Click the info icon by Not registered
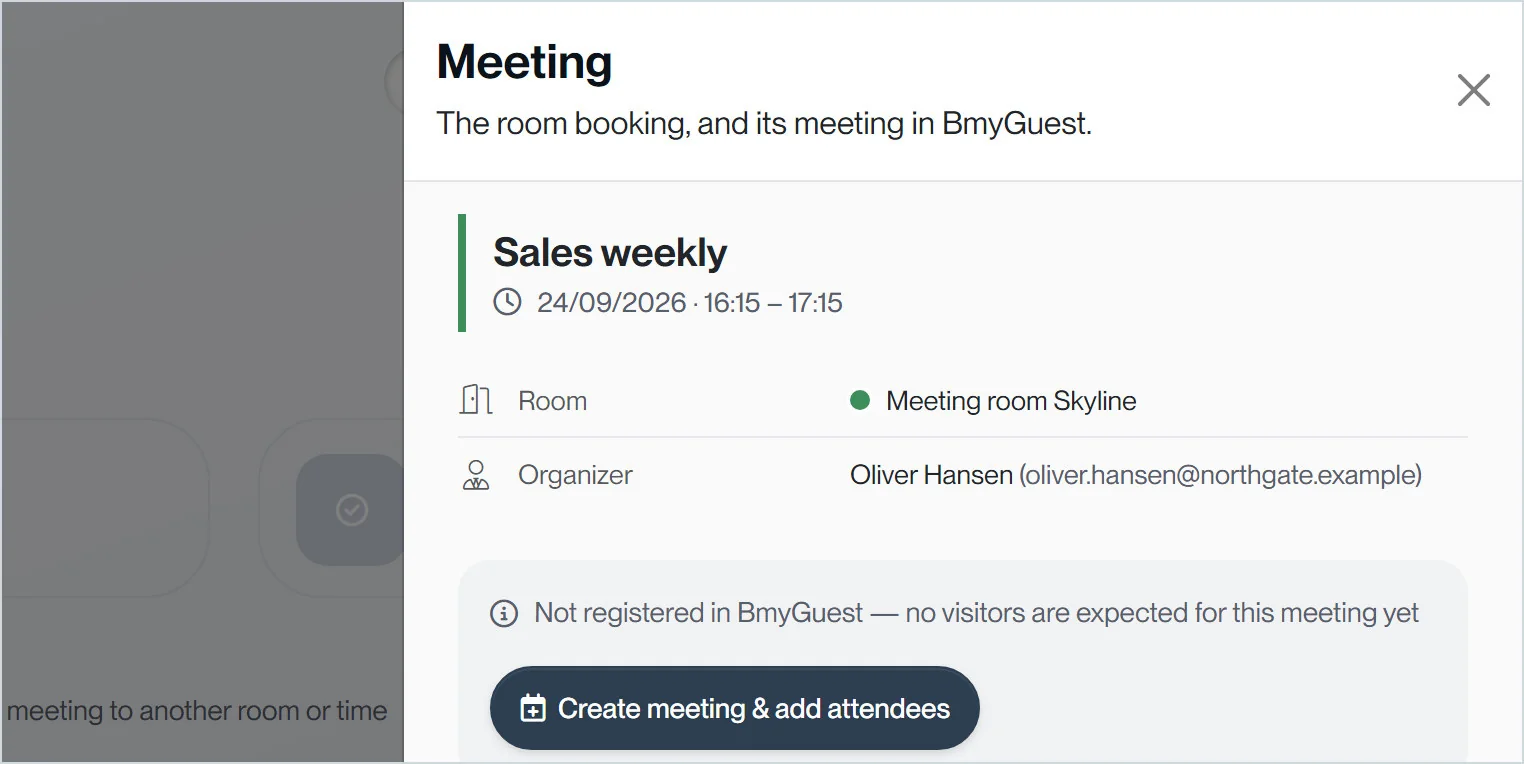1524x764 pixels. (504, 613)
